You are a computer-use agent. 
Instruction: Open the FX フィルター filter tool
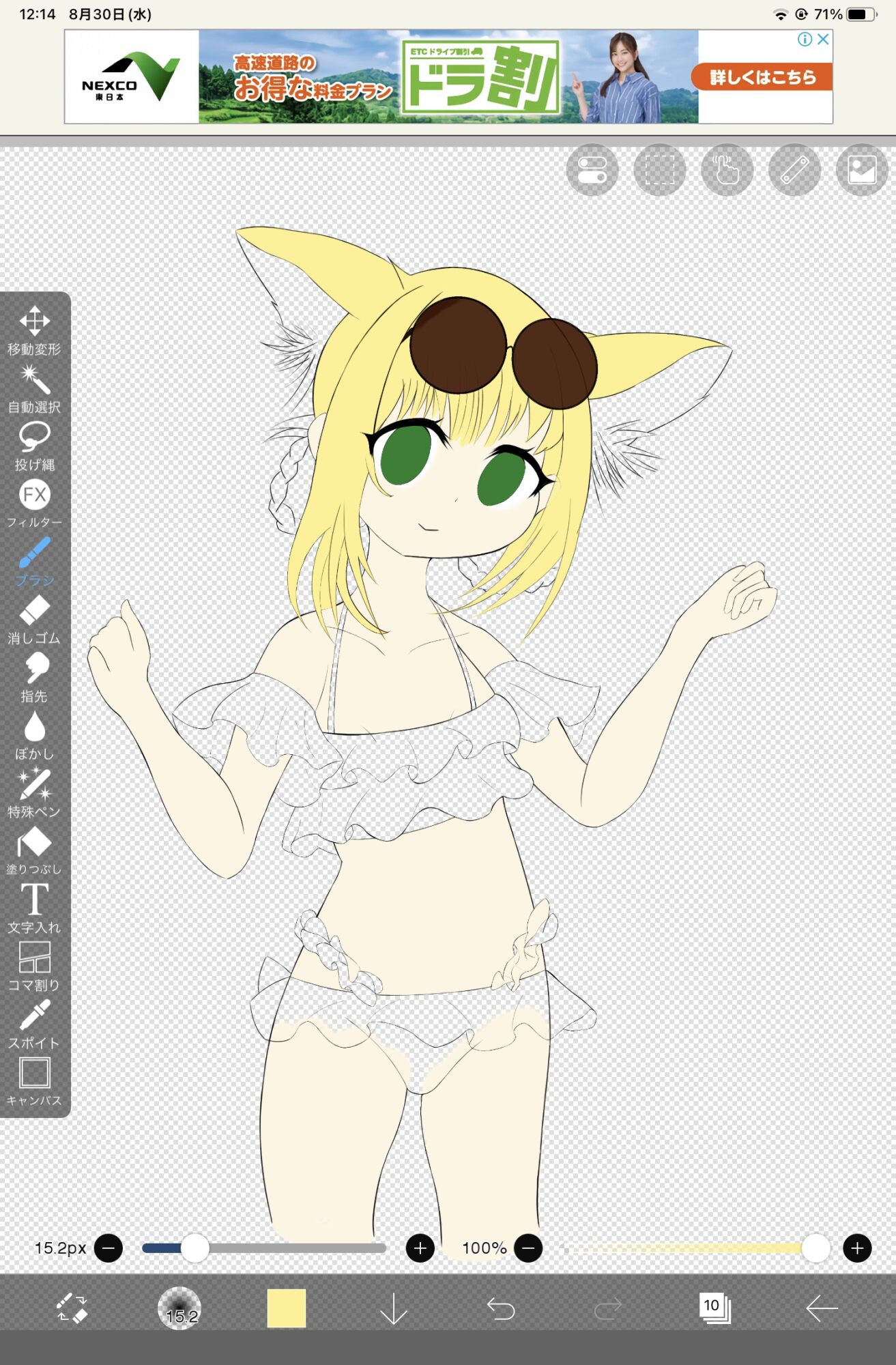pyautogui.click(x=34, y=504)
